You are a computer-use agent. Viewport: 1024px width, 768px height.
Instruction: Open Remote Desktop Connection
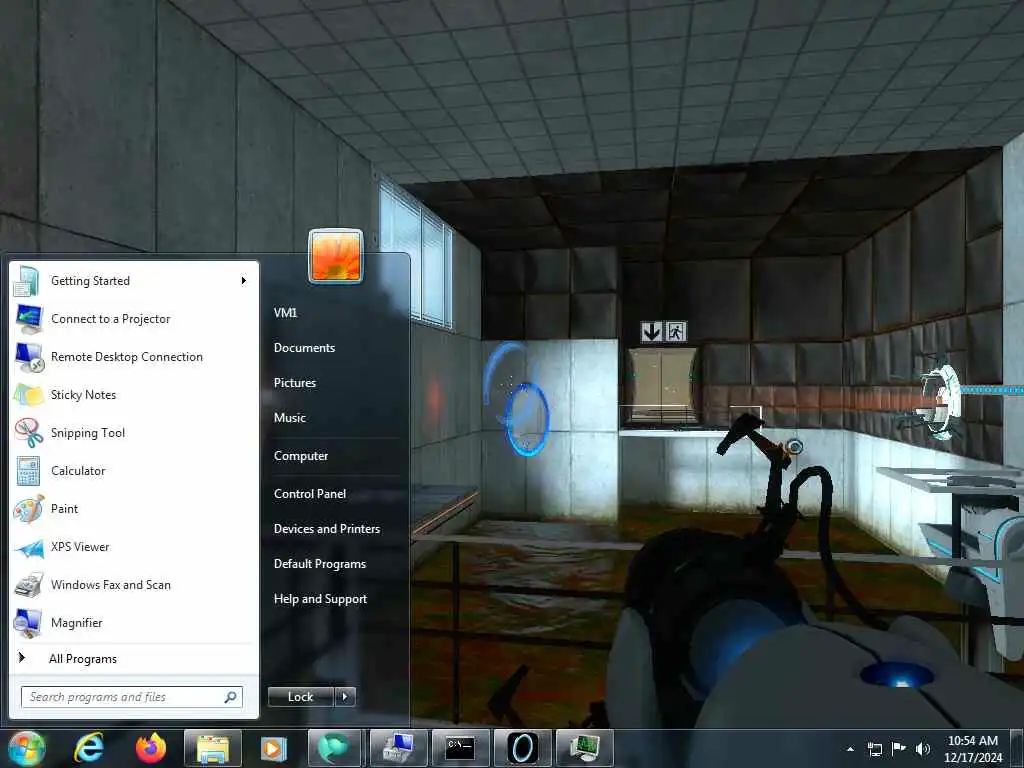coord(134,357)
